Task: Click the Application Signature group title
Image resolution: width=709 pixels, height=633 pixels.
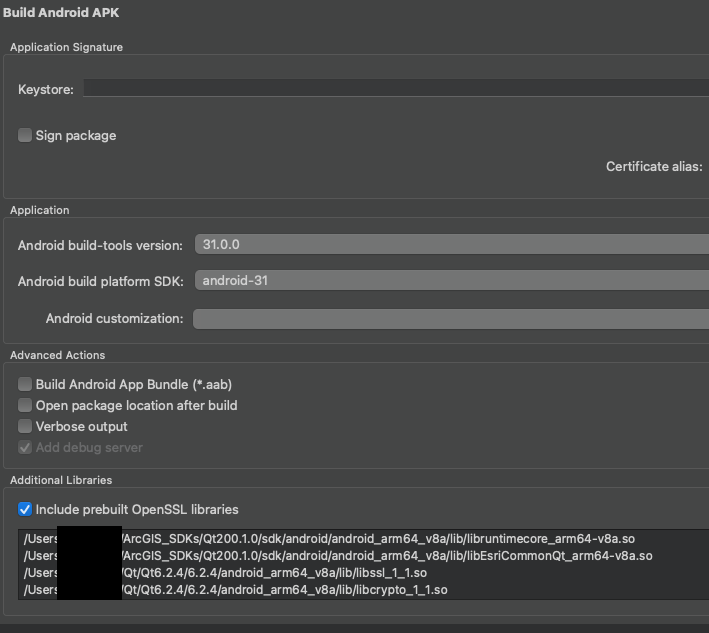Action: (67, 47)
